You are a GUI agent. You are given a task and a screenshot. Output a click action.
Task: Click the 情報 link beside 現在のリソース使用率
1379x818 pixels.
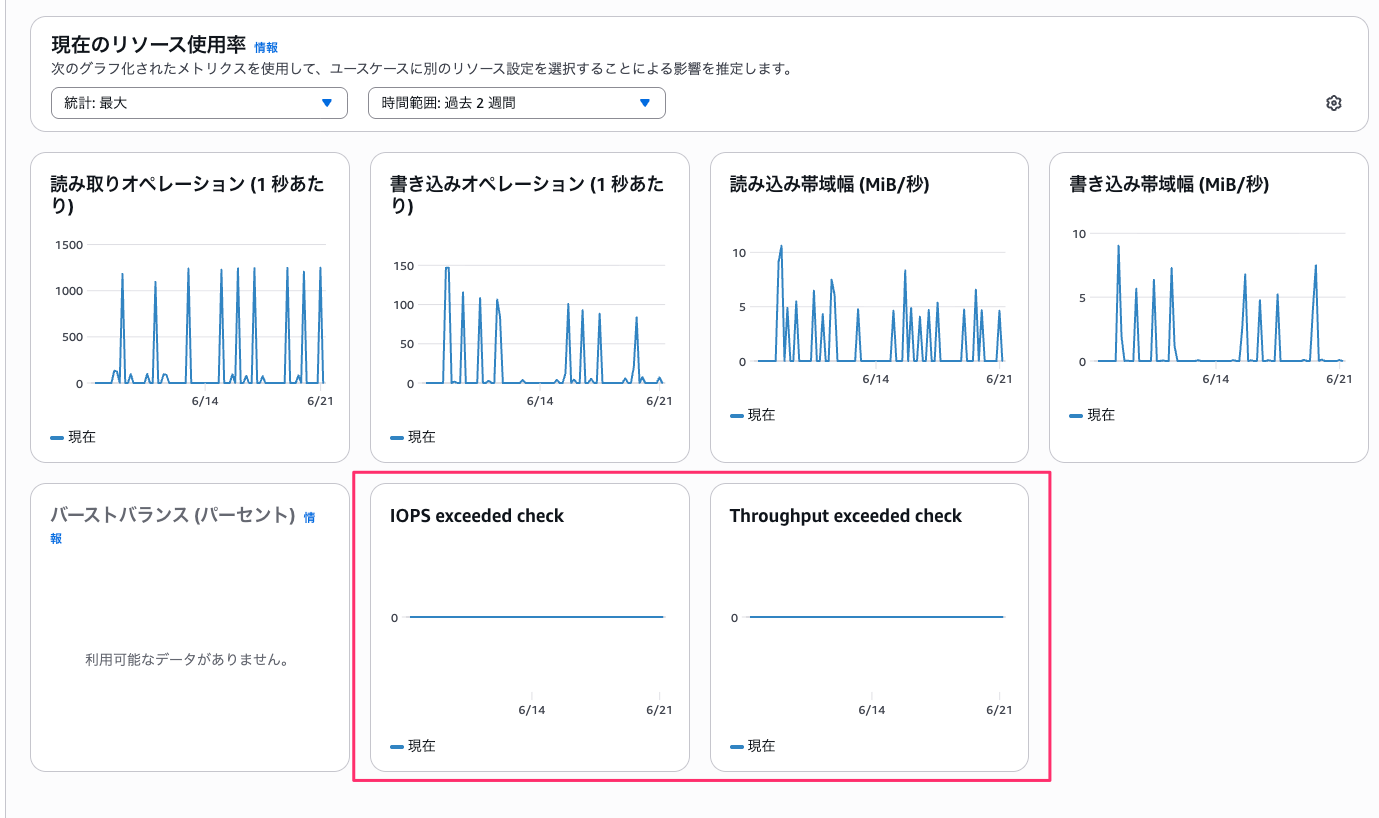click(x=266, y=47)
